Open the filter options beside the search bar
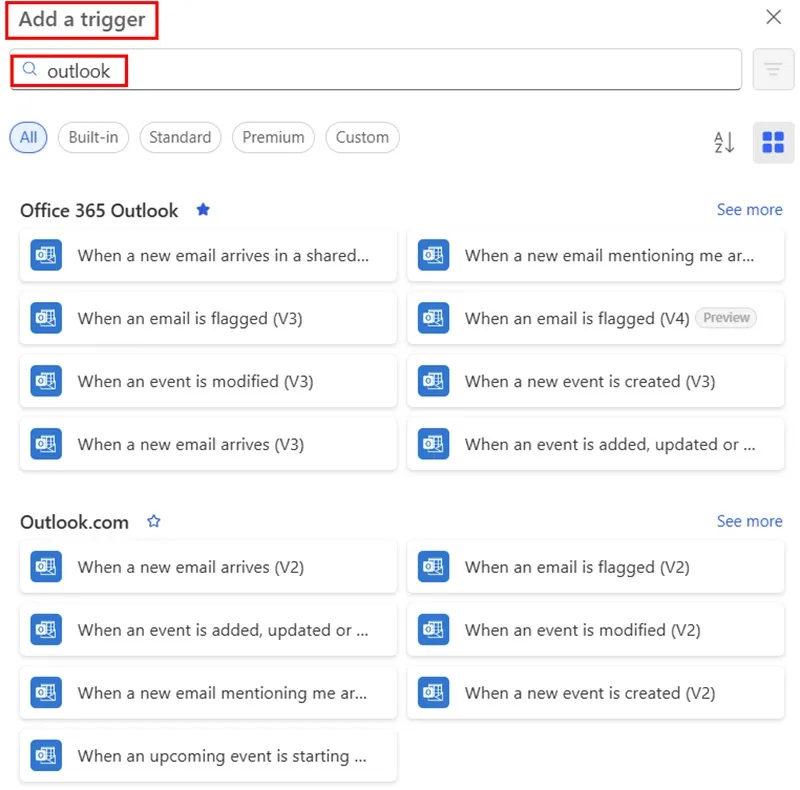Screen dimensions: 800x790 point(773,70)
